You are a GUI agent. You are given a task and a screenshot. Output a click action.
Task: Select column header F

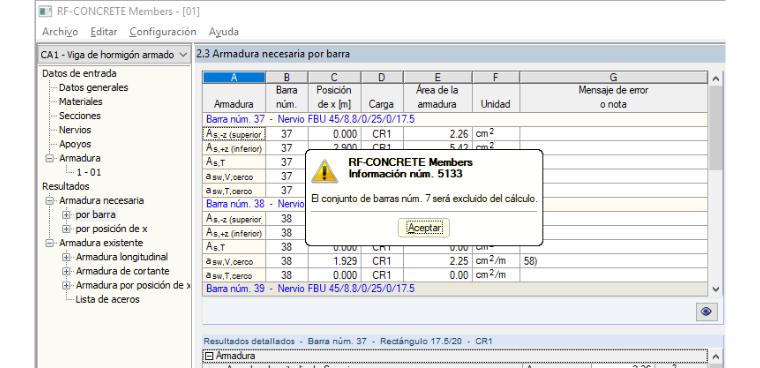click(x=496, y=77)
